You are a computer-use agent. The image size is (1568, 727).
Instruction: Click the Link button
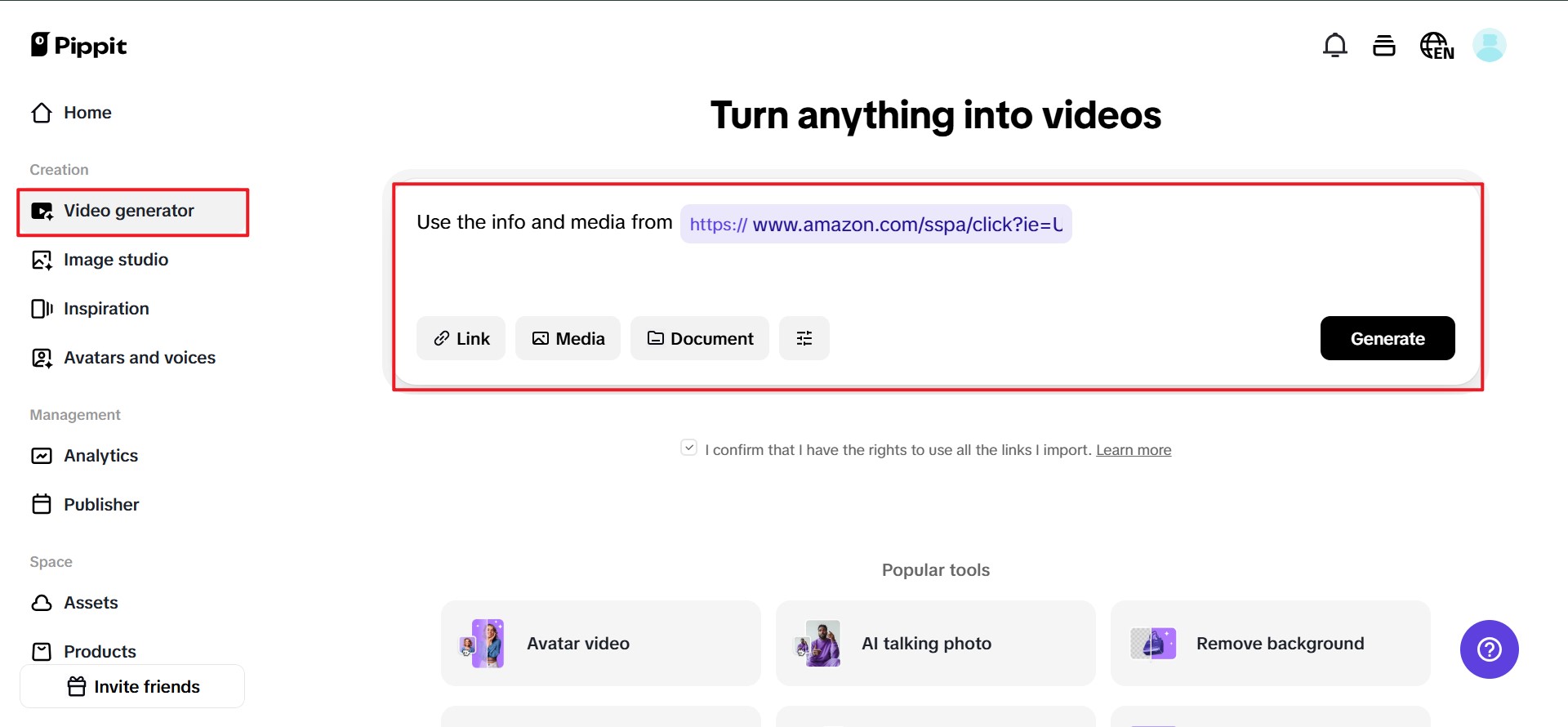461,338
